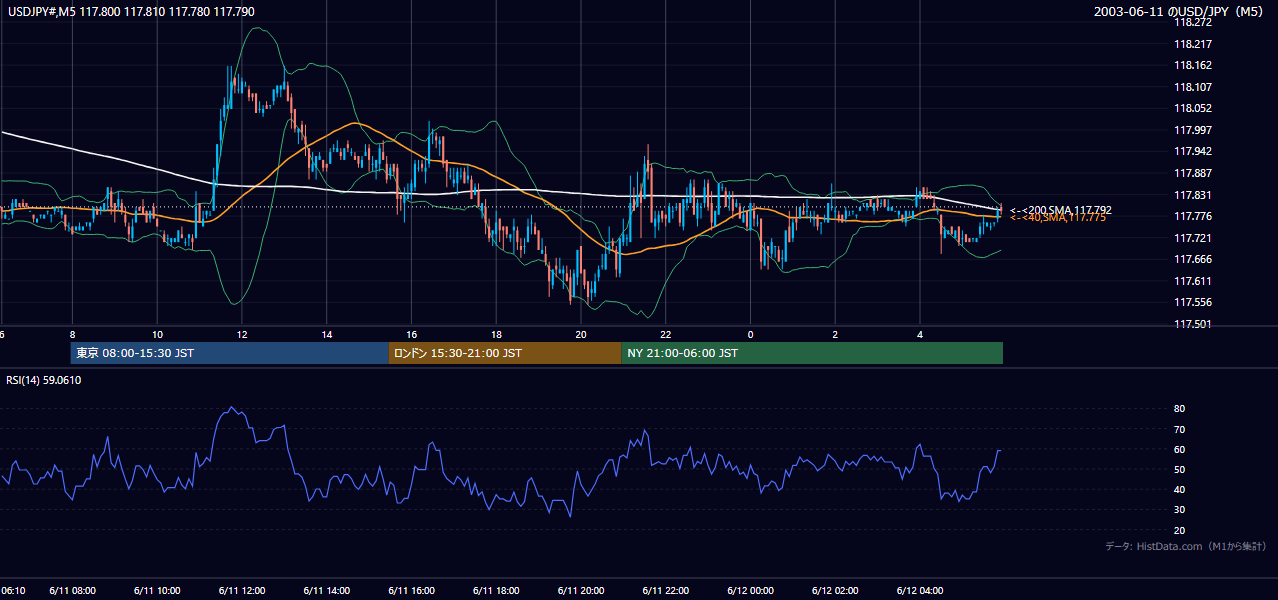Click price axis value 117.942
The height and width of the screenshot is (600, 1278).
click(x=1191, y=152)
